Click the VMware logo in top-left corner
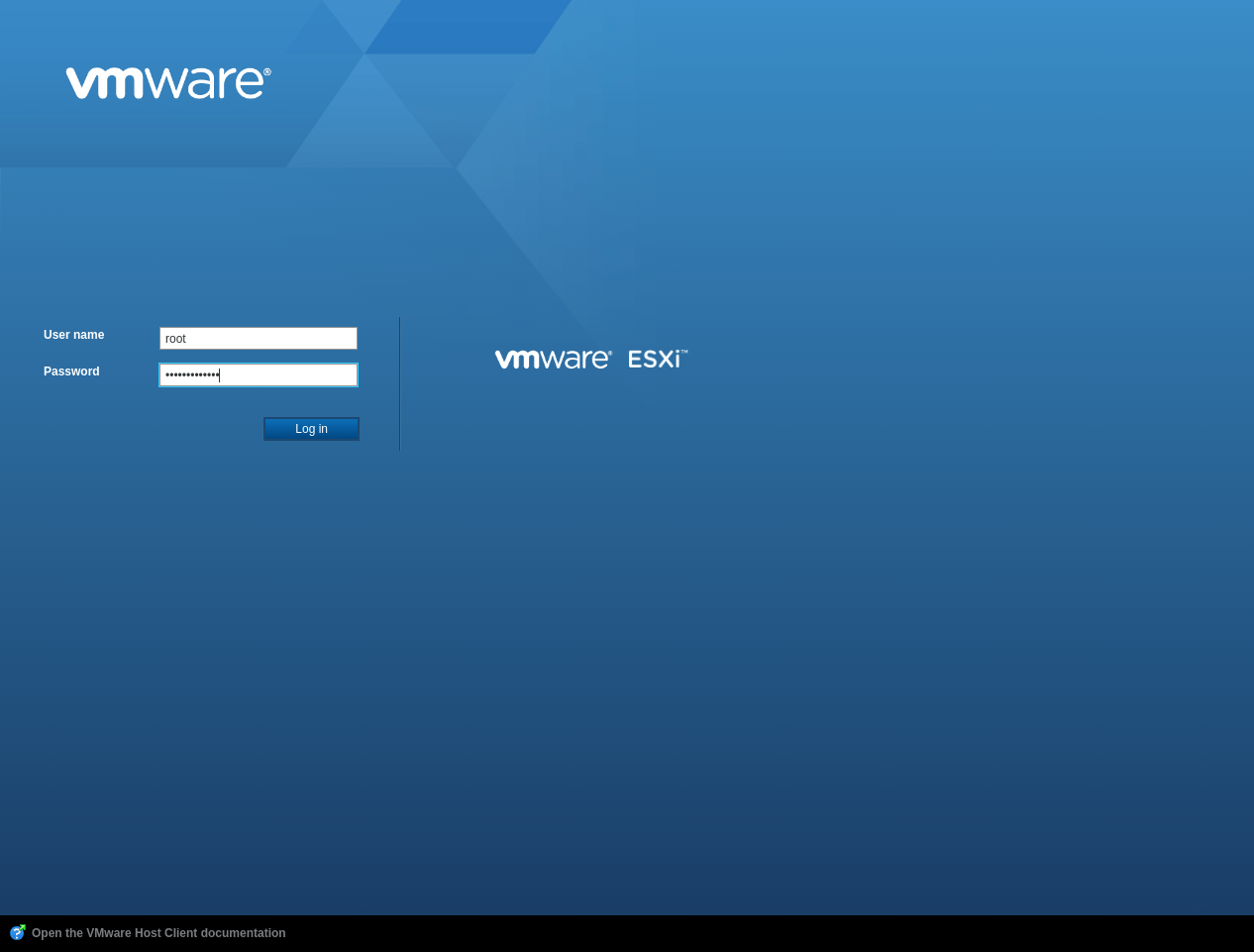1254x952 pixels. [167, 83]
